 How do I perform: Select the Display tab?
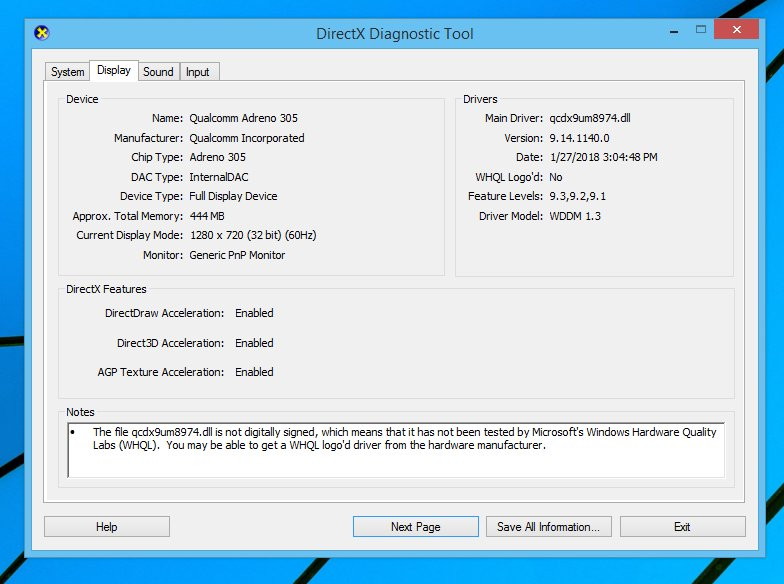[114, 70]
